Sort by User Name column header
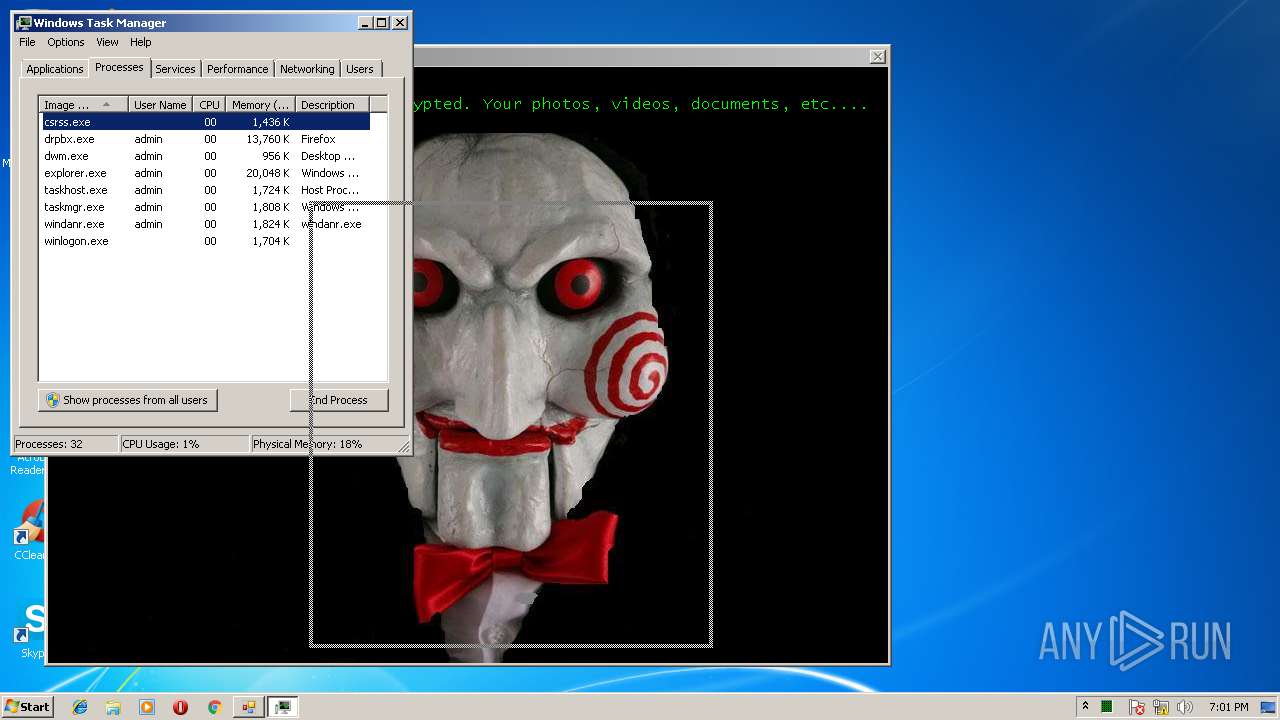This screenshot has width=1280, height=720. tap(160, 105)
